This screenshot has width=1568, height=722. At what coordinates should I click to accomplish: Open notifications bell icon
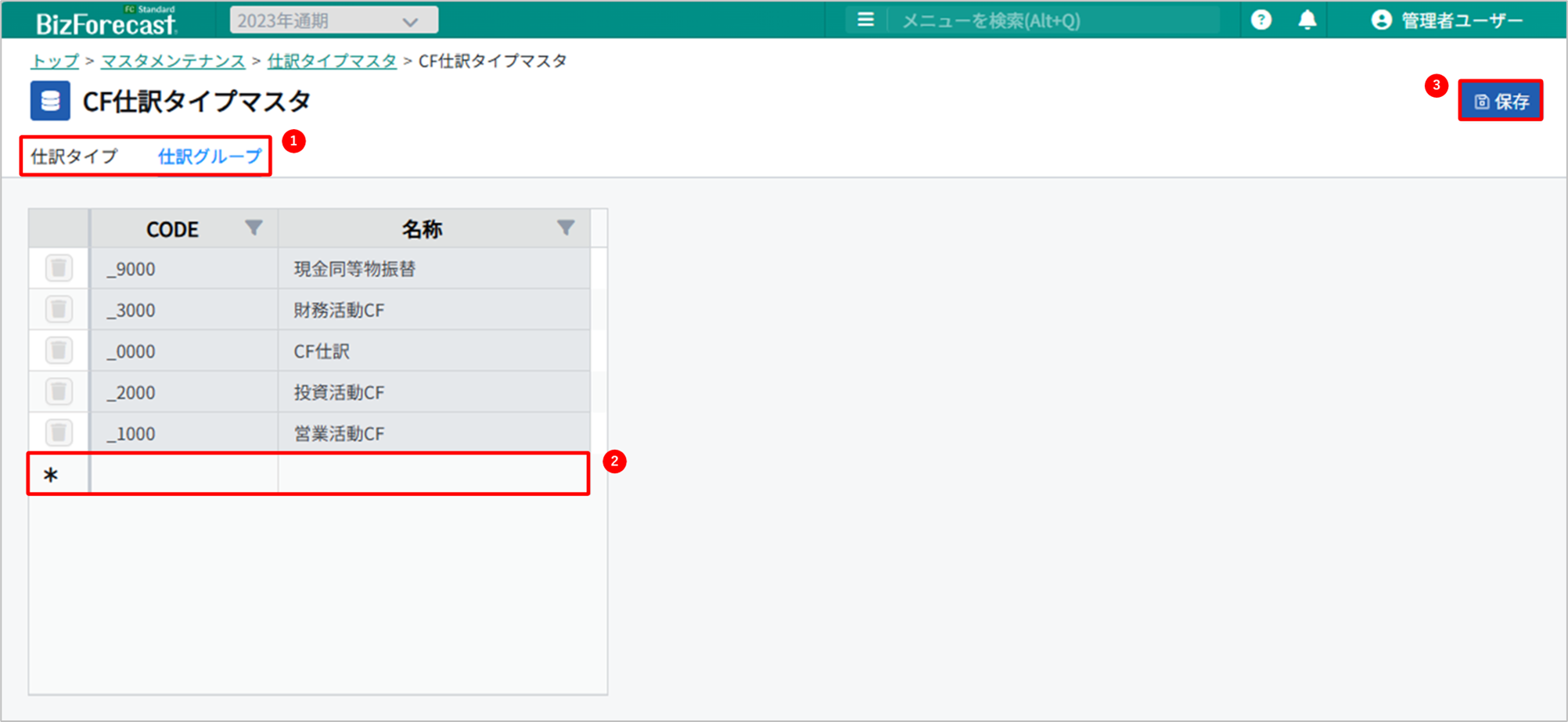point(1307,20)
